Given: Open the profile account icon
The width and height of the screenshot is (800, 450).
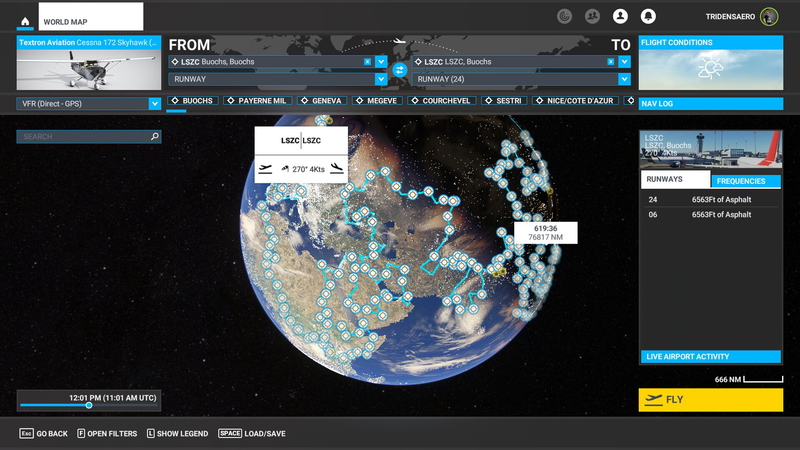Looking at the screenshot, I should coord(620,16).
